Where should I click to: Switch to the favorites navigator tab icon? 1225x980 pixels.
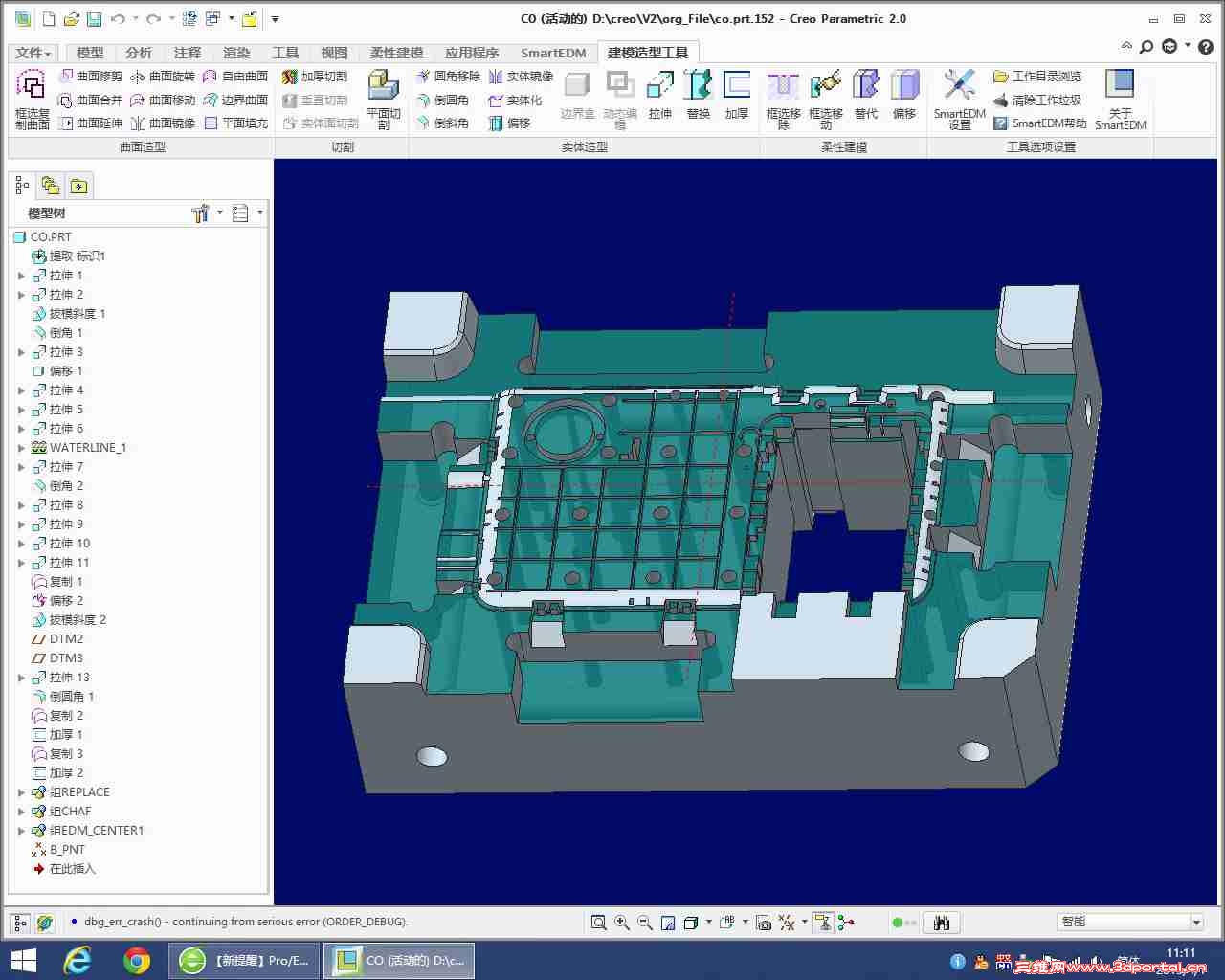click(79, 186)
